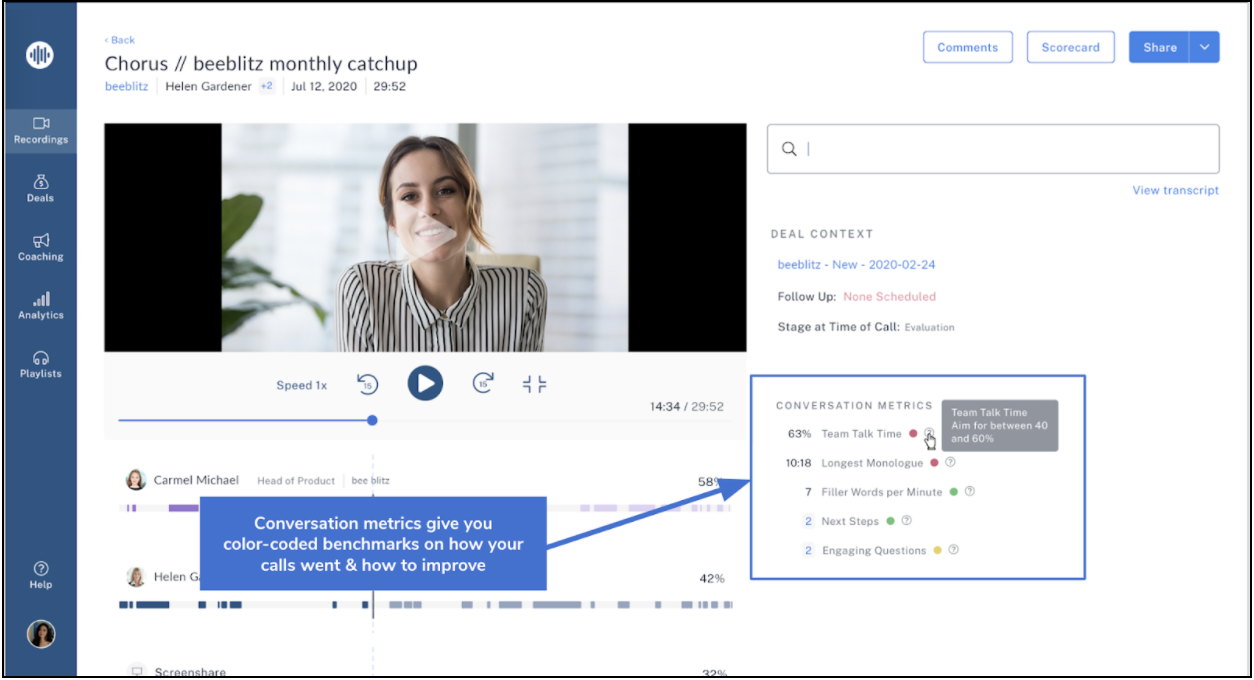Click the search magnifier icon
The width and height of the screenshot is (1254, 680).
pos(789,149)
